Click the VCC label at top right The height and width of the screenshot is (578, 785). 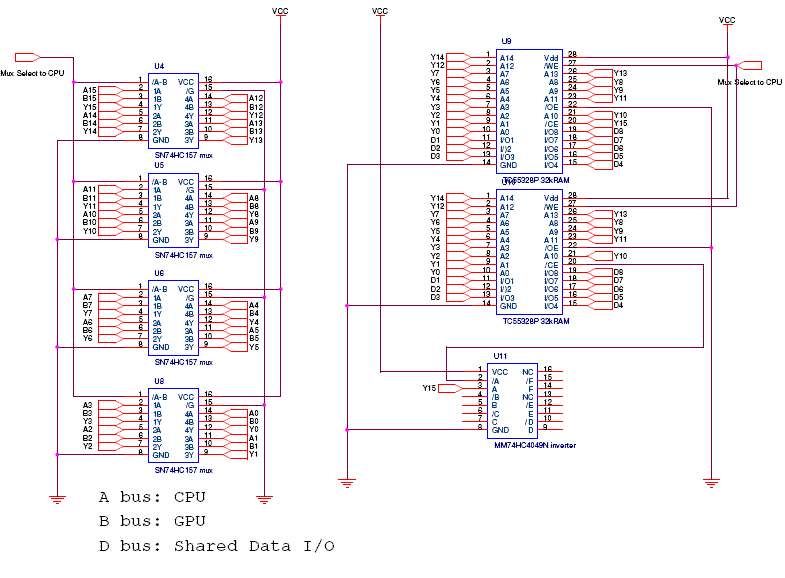727,20
